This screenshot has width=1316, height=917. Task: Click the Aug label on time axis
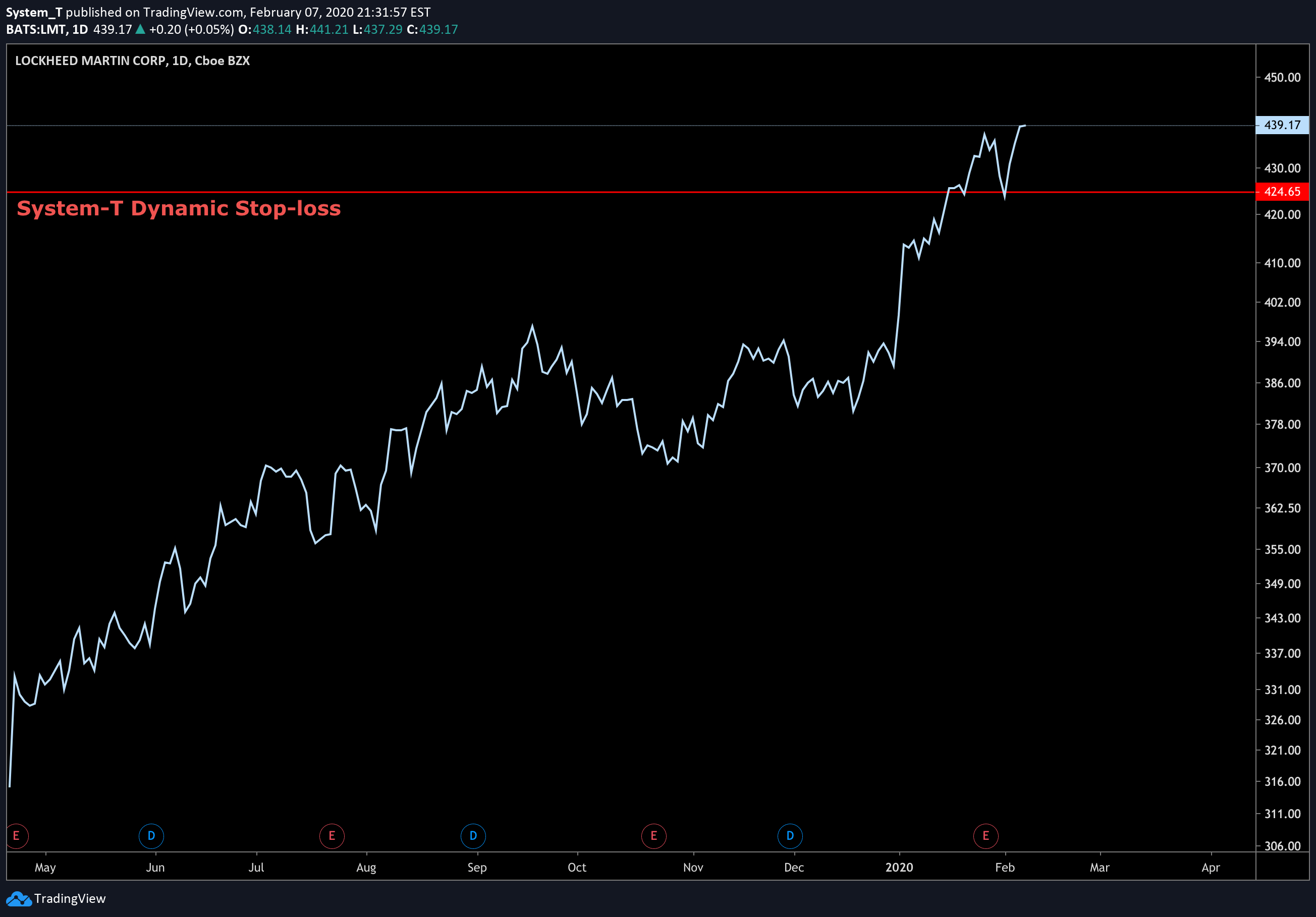pos(366,868)
